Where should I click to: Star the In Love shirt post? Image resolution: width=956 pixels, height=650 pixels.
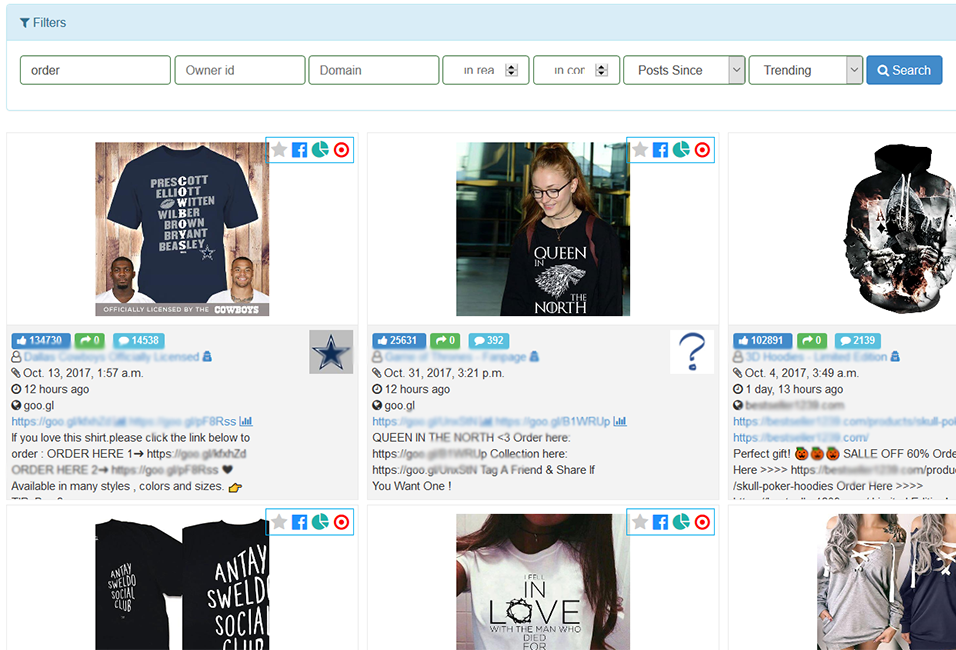click(x=640, y=522)
